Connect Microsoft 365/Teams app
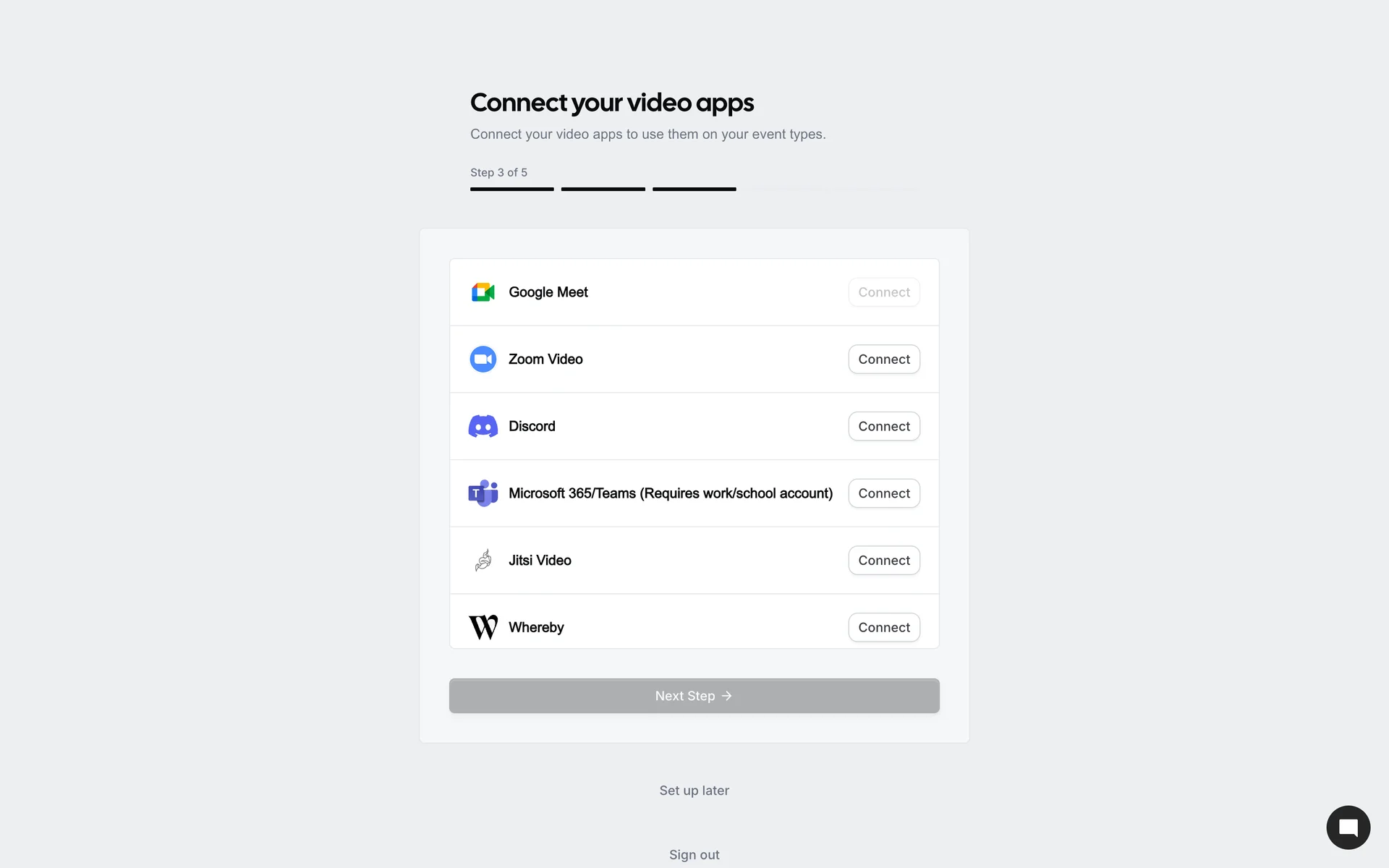This screenshot has width=1389, height=868. tap(884, 493)
